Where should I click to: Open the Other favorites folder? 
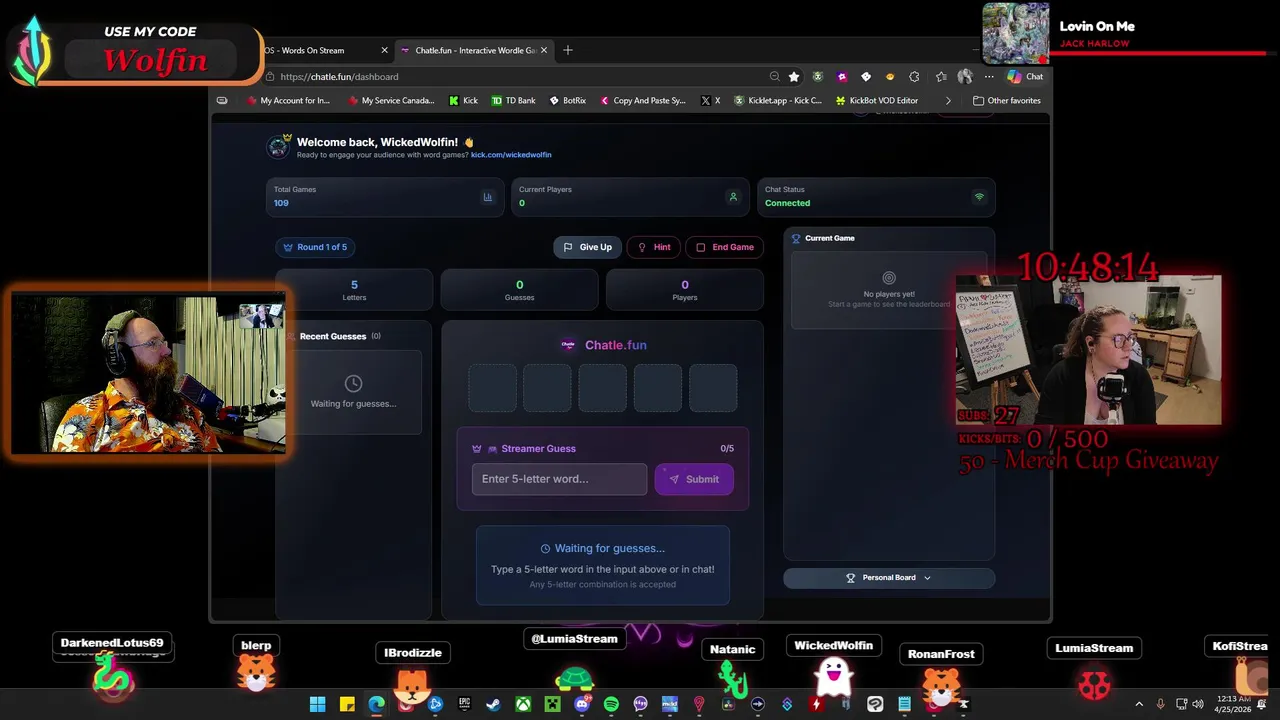[x=1007, y=101]
